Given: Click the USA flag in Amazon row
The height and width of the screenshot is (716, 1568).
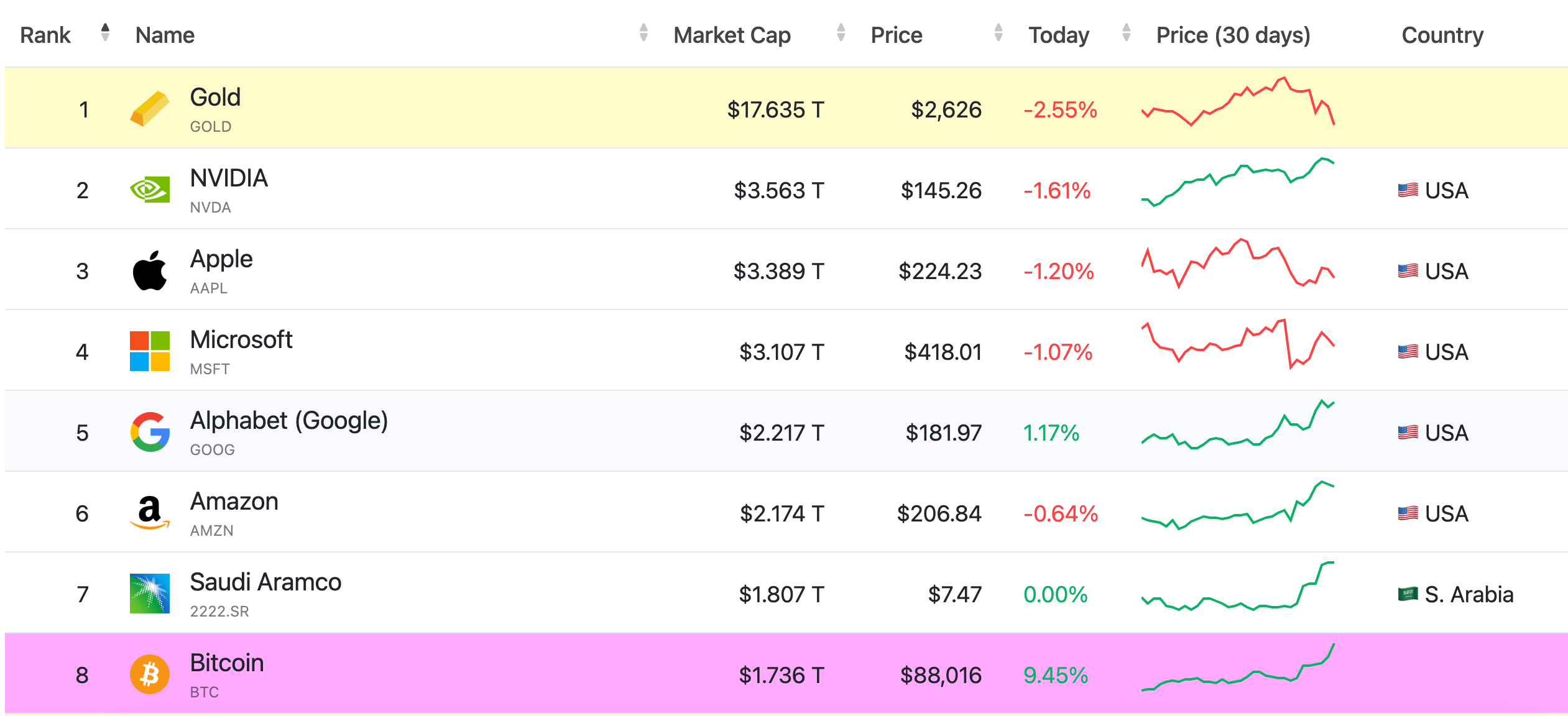Looking at the screenshot, I should [x=1408, y=513].
